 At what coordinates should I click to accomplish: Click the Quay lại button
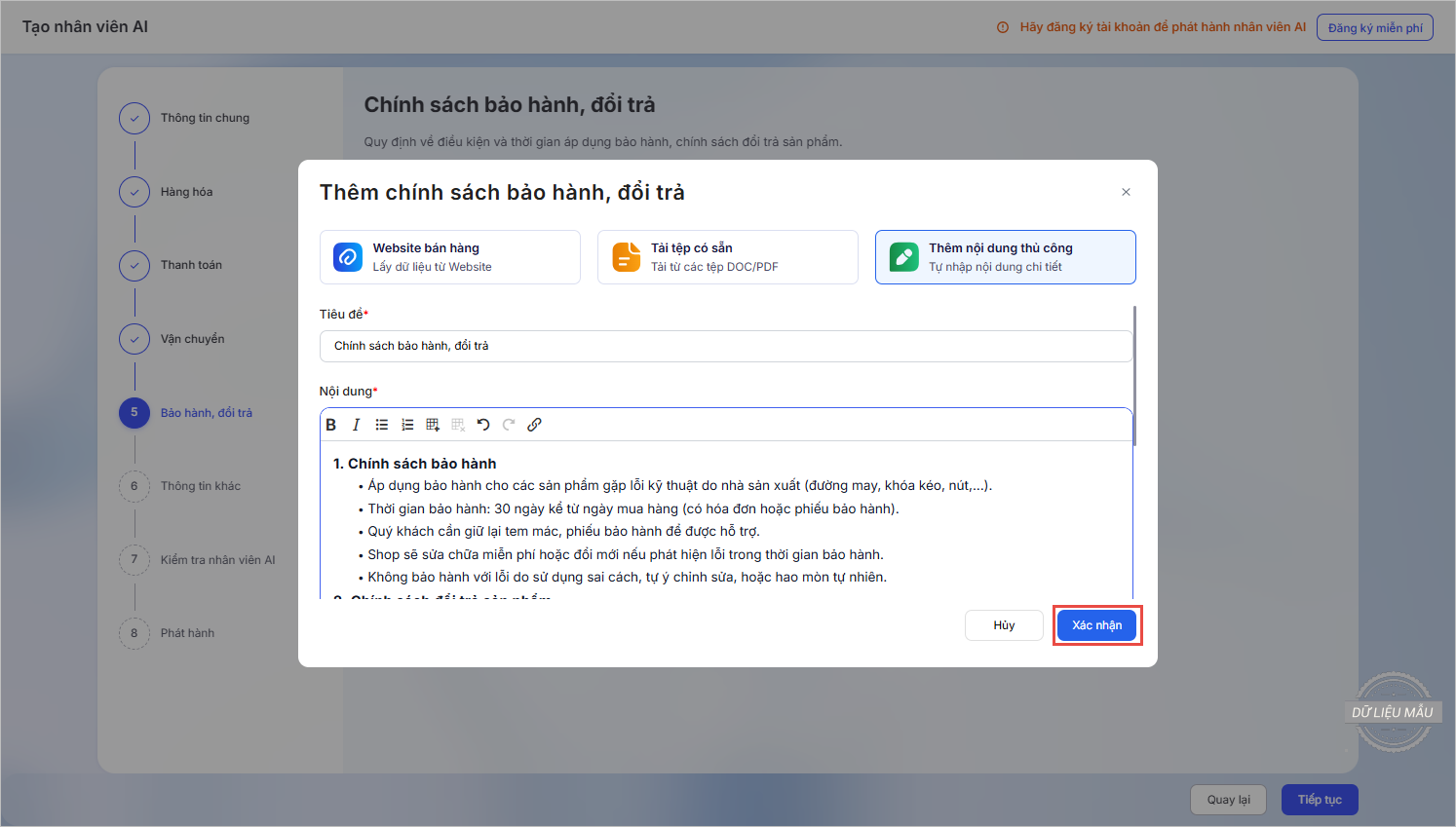pyautogui.click(x=1228, y=800)
